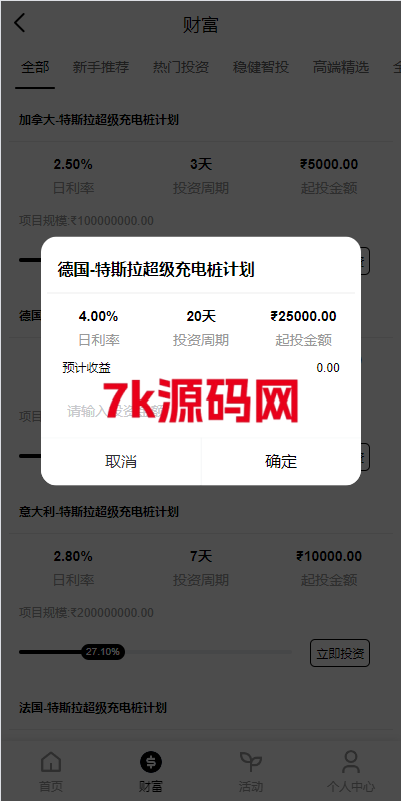Switch to the 新手推荐 tab
The height and width of the screenshot is (801, 401).
click(101, 67)
